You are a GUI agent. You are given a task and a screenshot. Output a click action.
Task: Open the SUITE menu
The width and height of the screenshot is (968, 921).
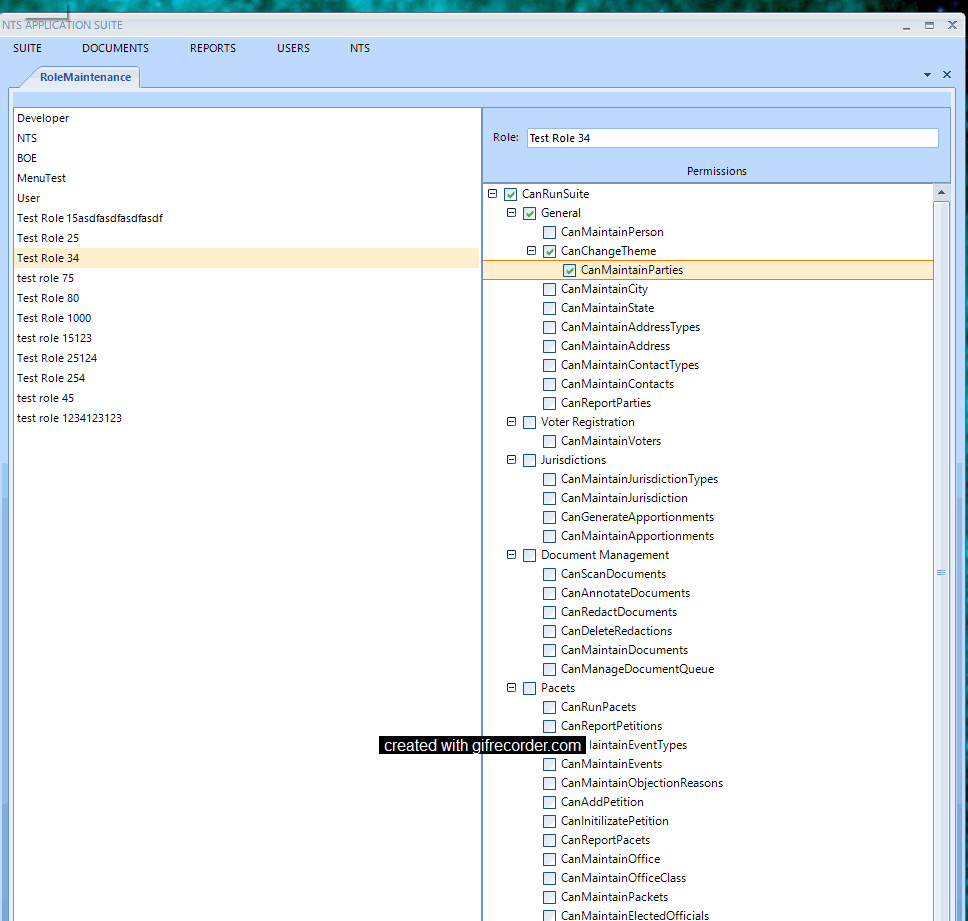[28, 48]
